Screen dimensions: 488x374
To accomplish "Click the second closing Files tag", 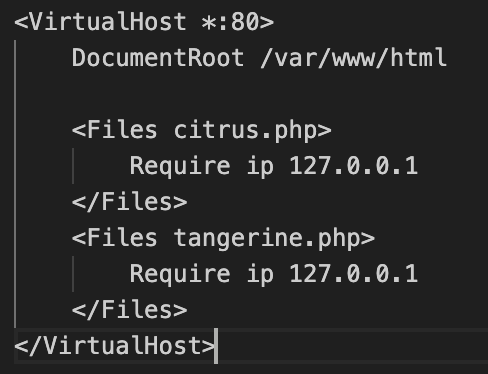I will coord(130,310).
